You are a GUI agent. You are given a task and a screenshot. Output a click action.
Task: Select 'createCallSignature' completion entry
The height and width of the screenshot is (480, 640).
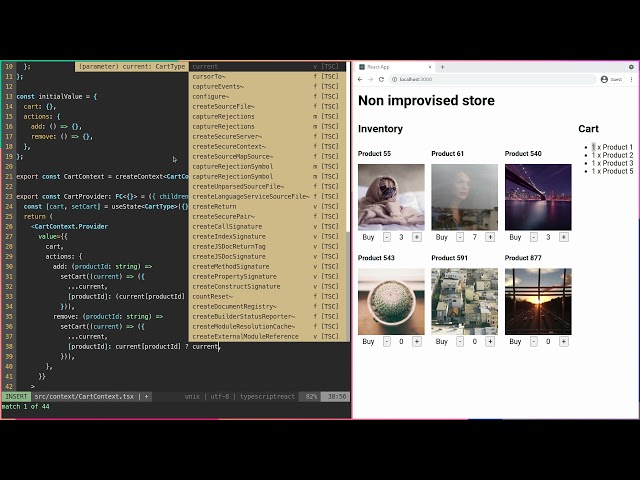(267, 227)
